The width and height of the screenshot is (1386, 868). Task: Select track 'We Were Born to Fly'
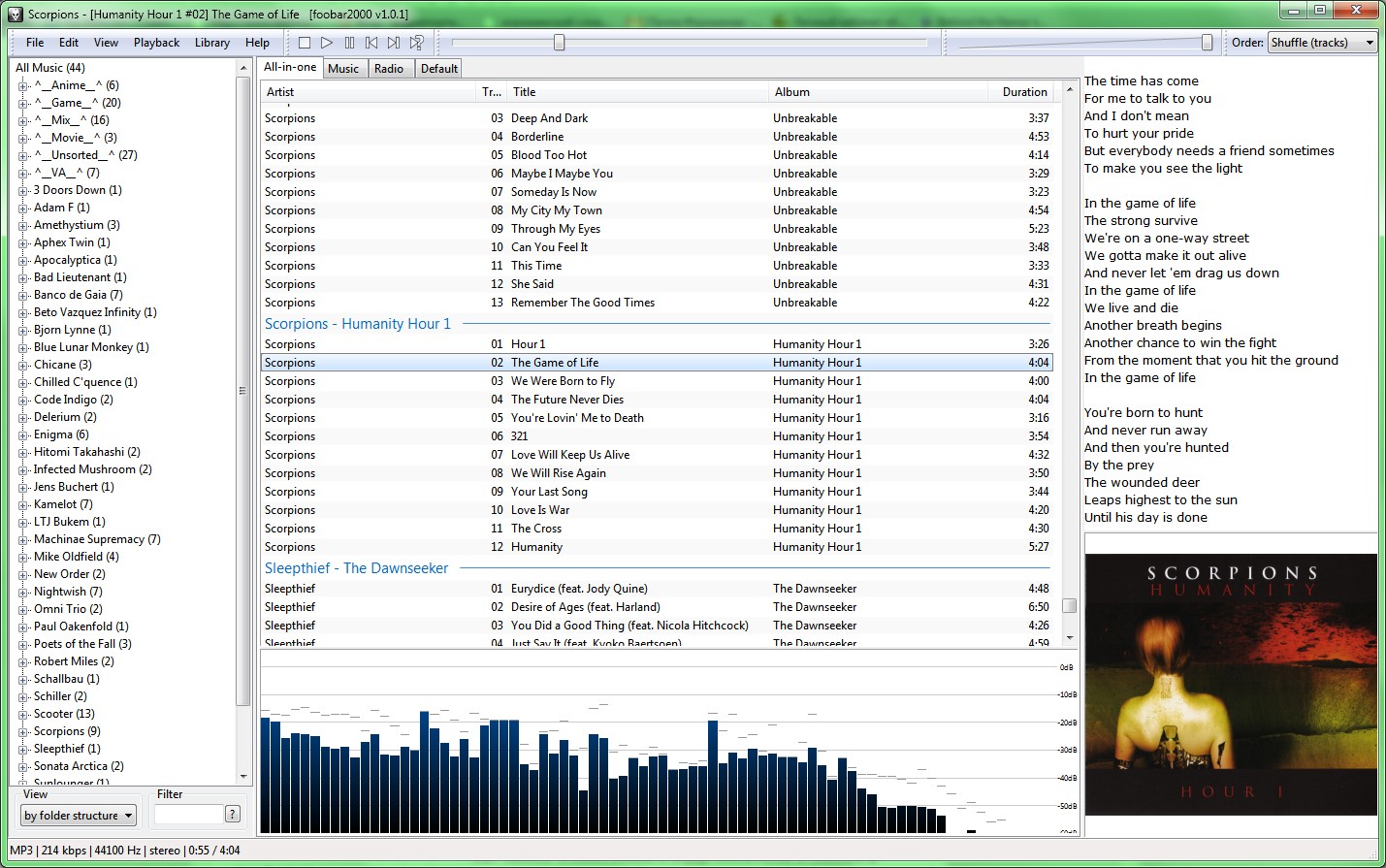point(657,381)
